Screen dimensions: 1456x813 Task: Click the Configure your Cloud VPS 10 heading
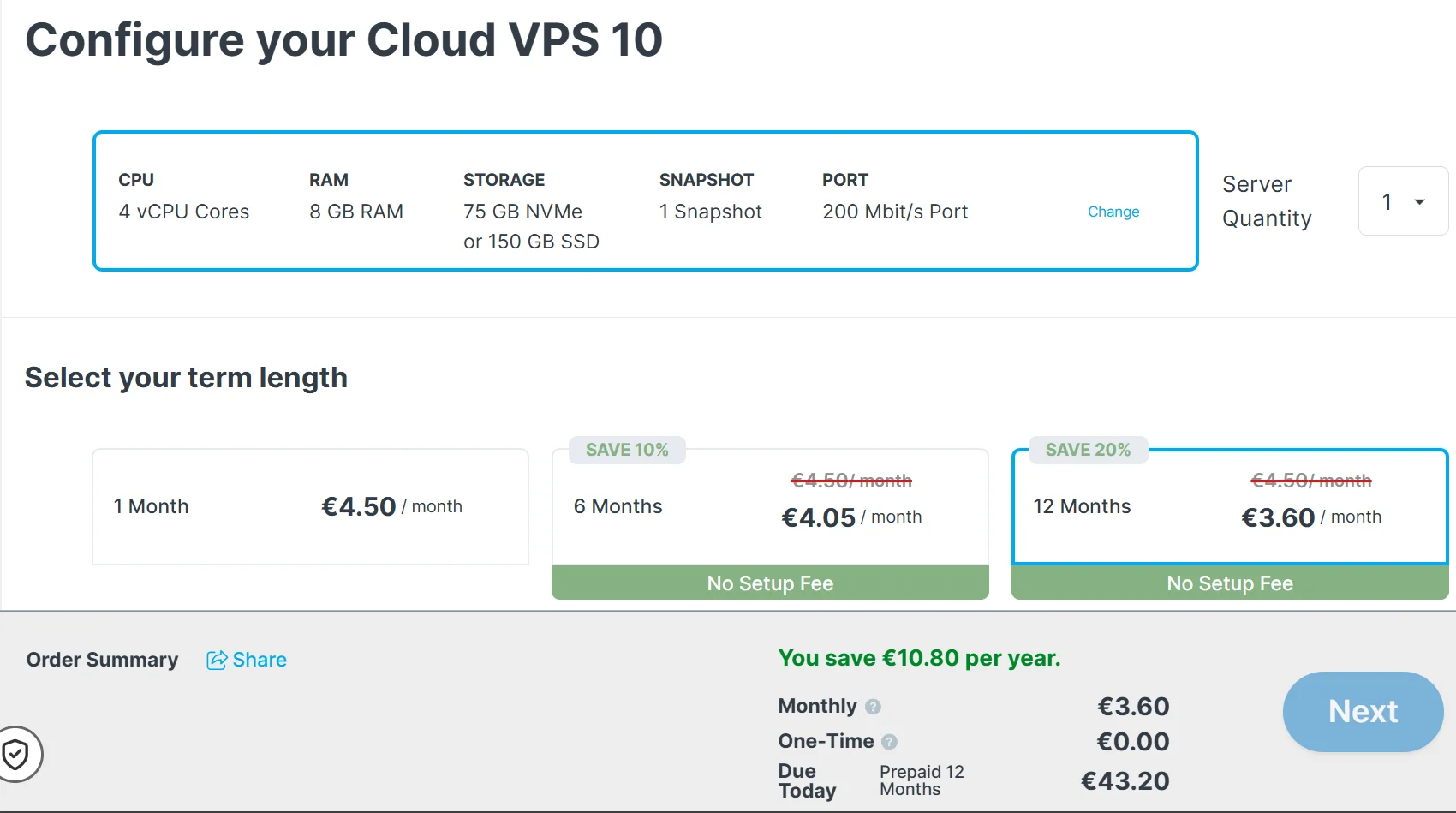pos(343,39)
